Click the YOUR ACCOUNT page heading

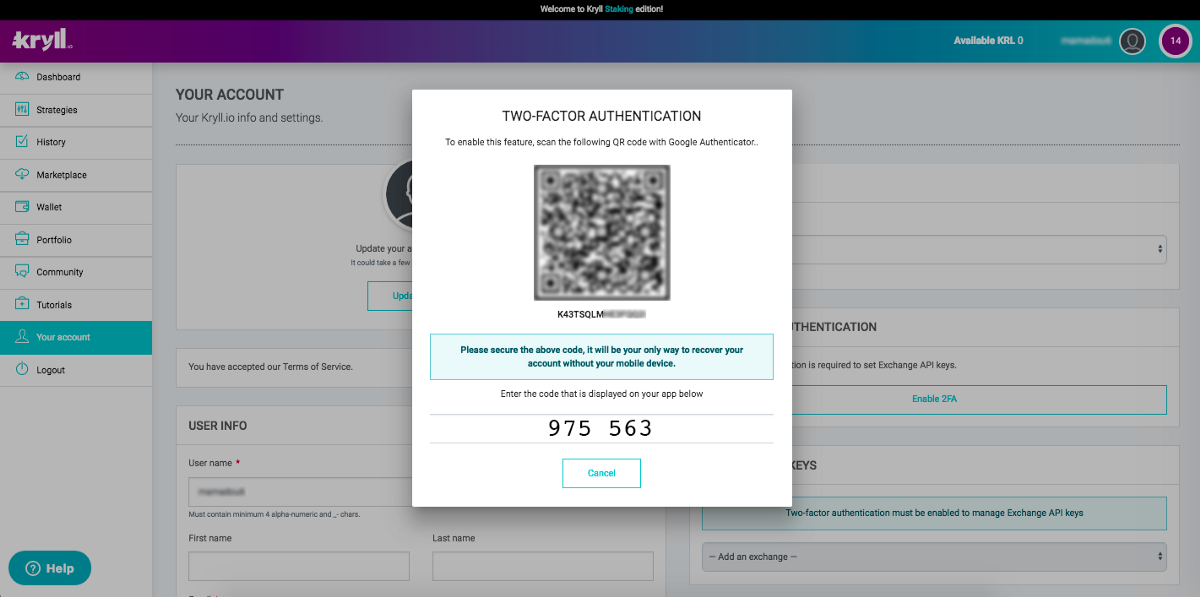(230, 95)
